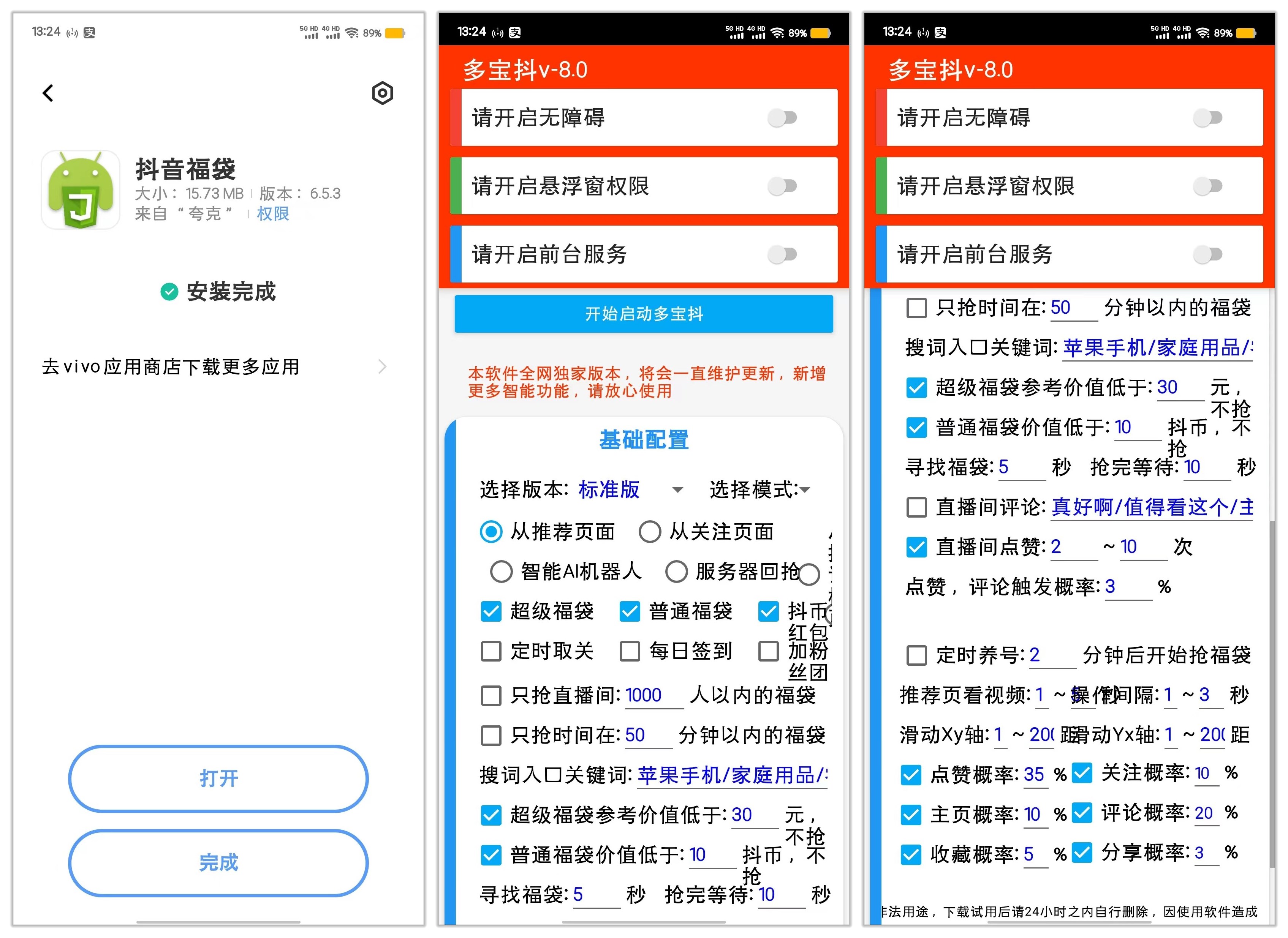
Task: Check 加粉丝团 checkbox
Action: coord(768,651)
